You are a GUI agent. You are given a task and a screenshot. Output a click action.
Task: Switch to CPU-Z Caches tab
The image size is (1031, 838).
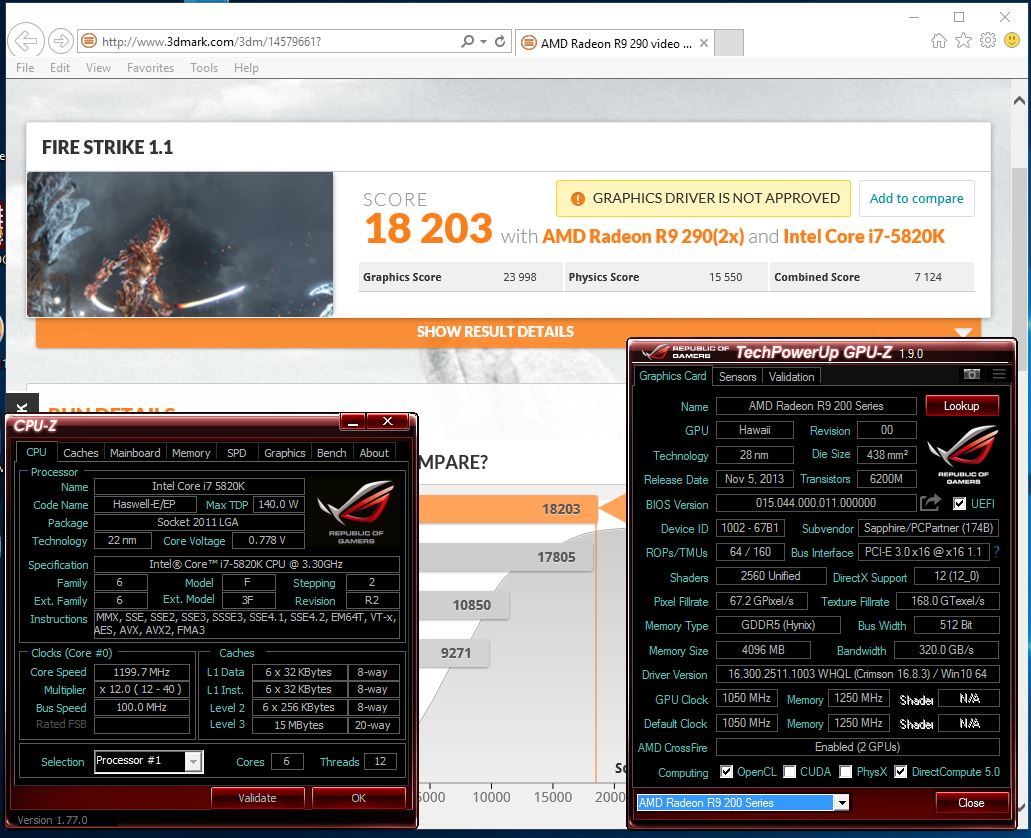coord(81,453)
